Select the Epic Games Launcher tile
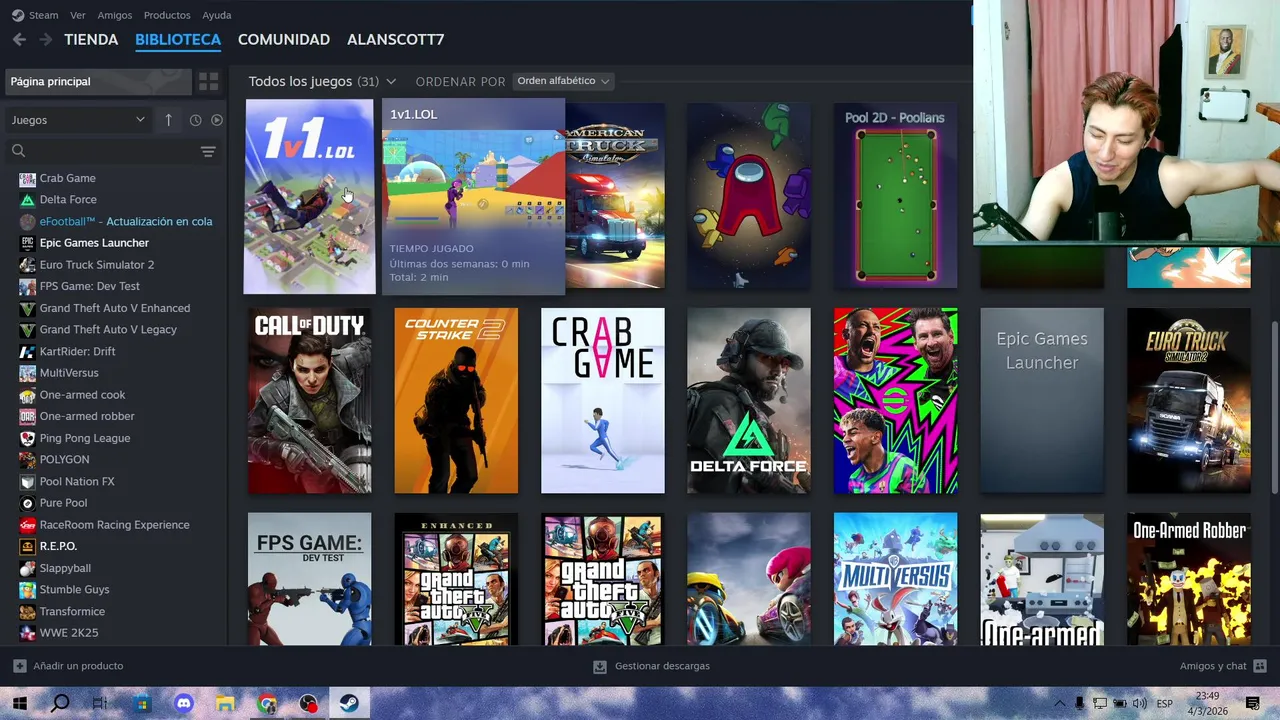This screenshot has width=1280, height=720. pyautogui.click(x=1042, y=401)
